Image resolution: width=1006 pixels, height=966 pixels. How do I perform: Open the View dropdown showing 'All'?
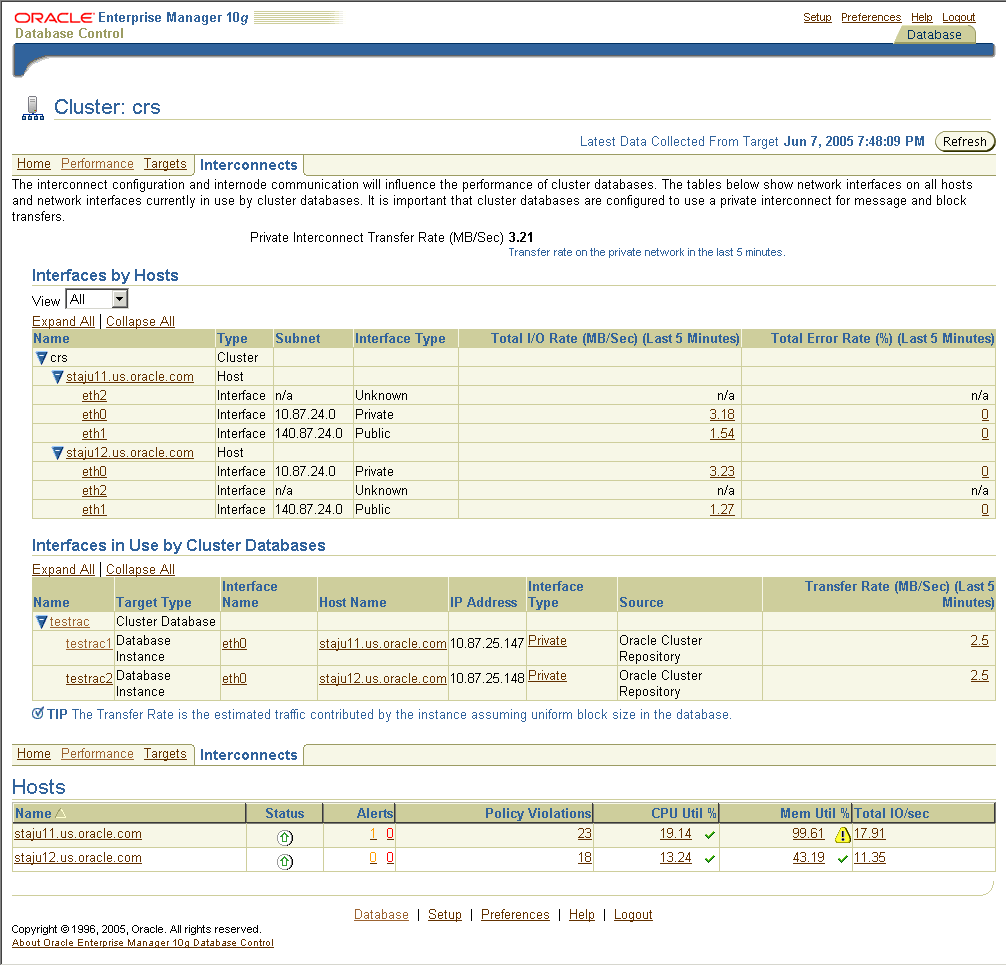pos(96,298)
